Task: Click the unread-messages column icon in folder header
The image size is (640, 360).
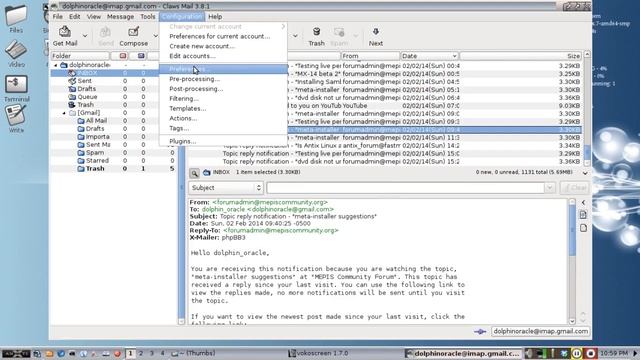Action: [141, 56]
